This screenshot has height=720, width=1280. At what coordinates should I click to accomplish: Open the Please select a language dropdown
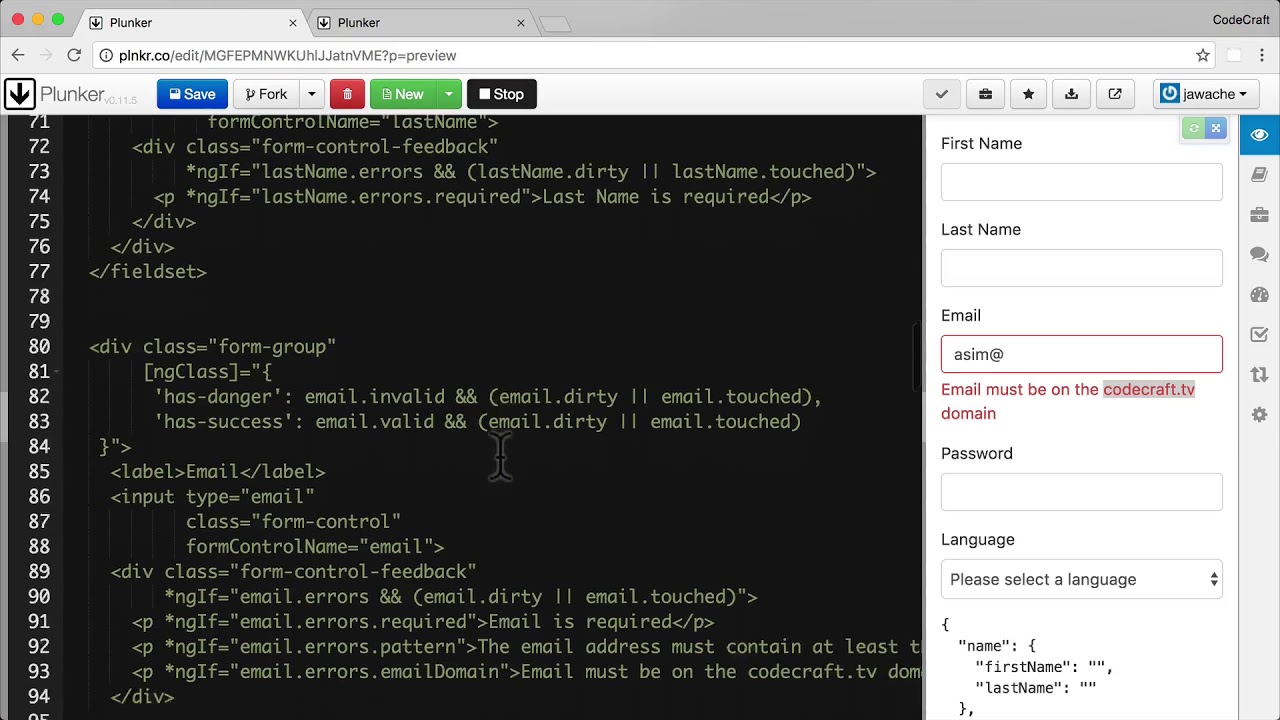click(1081, 579)
